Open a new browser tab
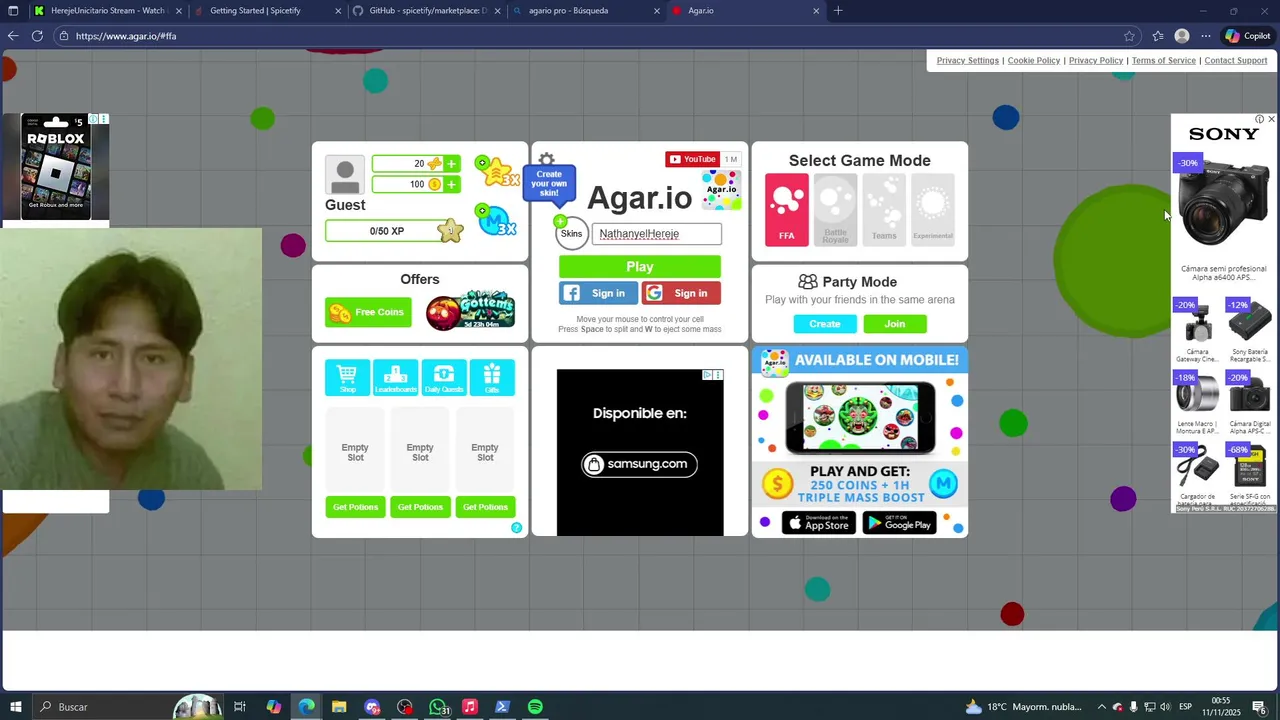 tap(838, 11)
